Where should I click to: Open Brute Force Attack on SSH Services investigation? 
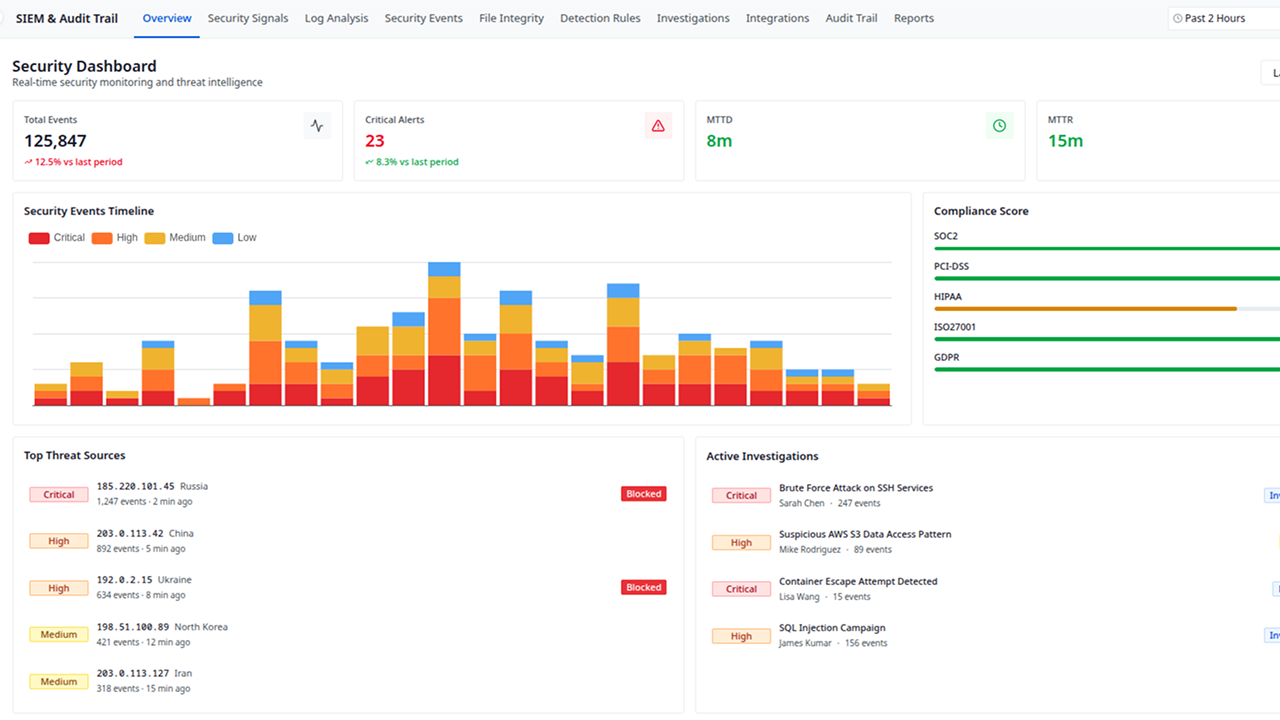click(856, 488)
